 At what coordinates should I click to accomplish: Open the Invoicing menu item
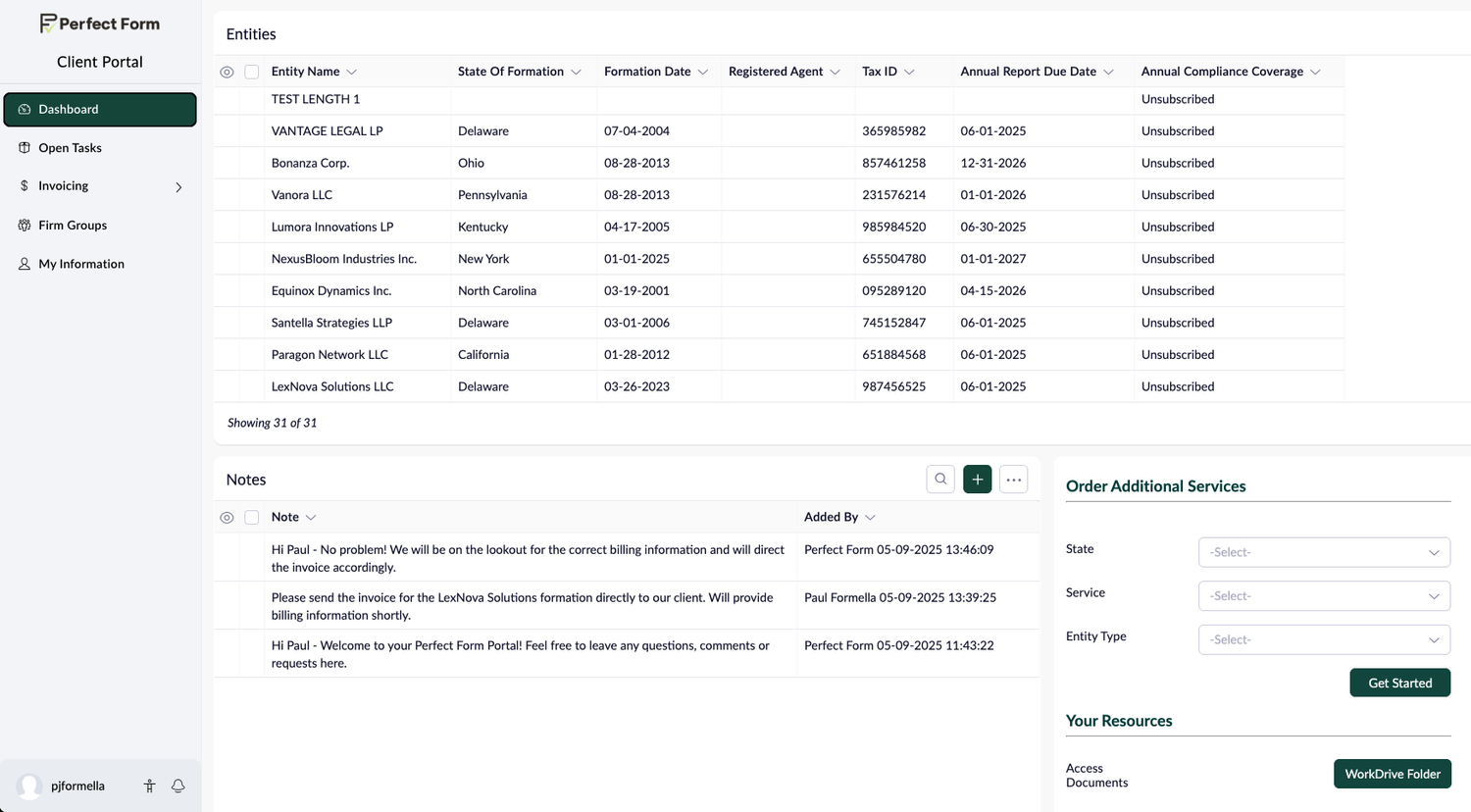tap(100, 186)
